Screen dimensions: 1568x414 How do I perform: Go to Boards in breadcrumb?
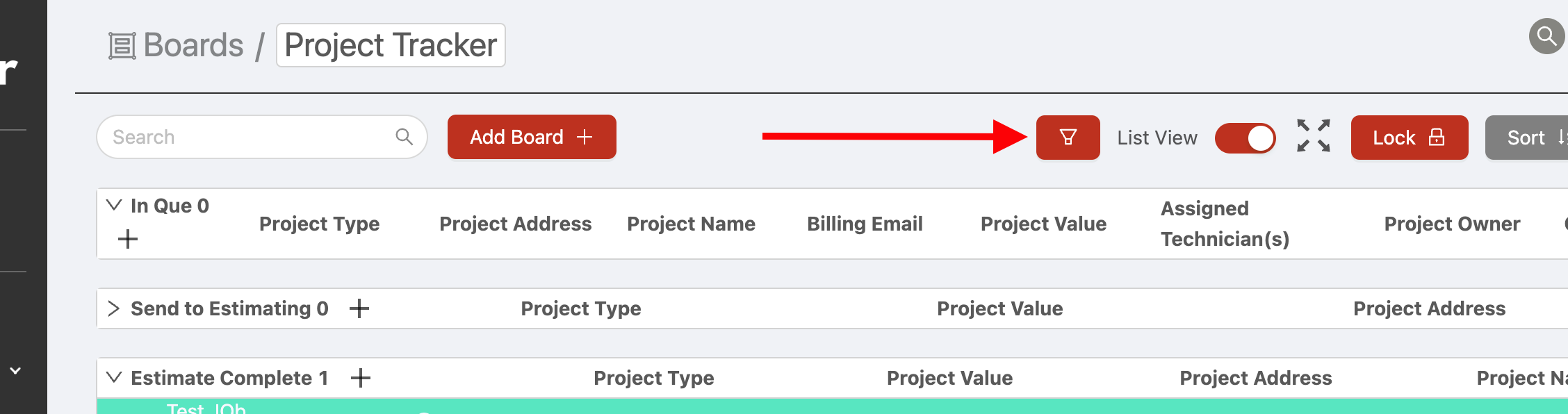tap(193, 46)
